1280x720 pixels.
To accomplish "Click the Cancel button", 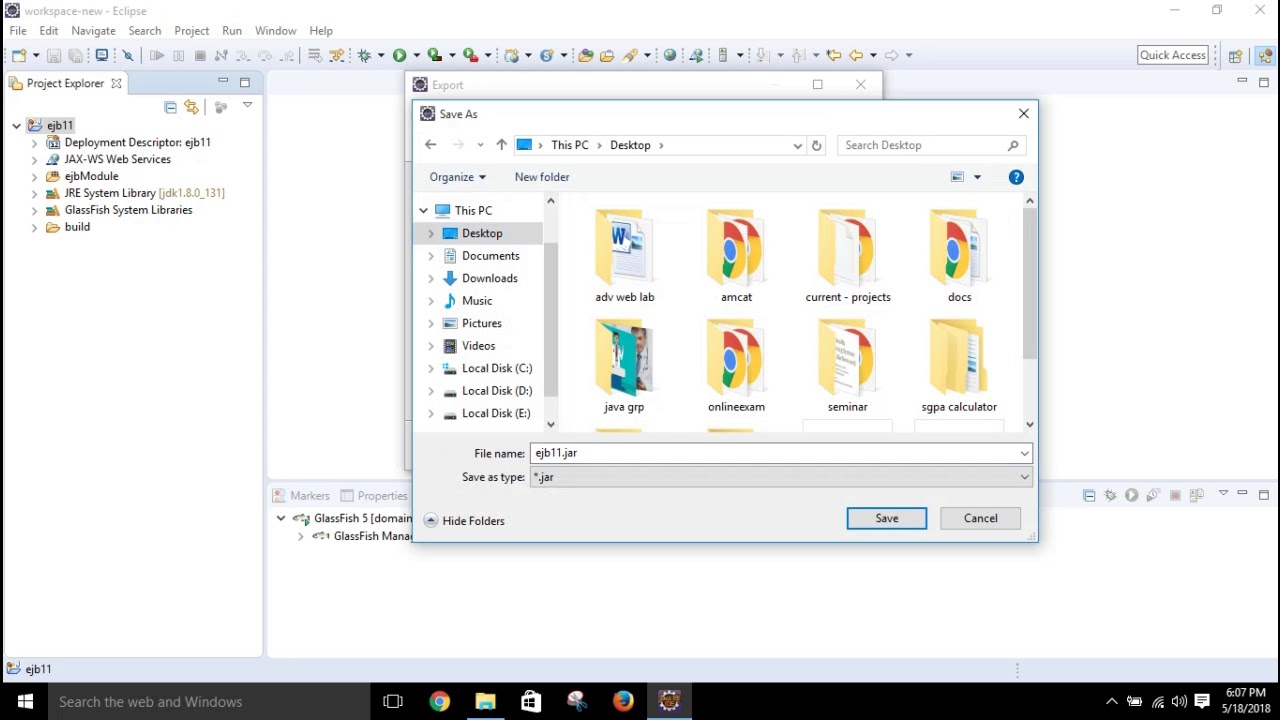I will pyautogui.click(x=980, y=518).
